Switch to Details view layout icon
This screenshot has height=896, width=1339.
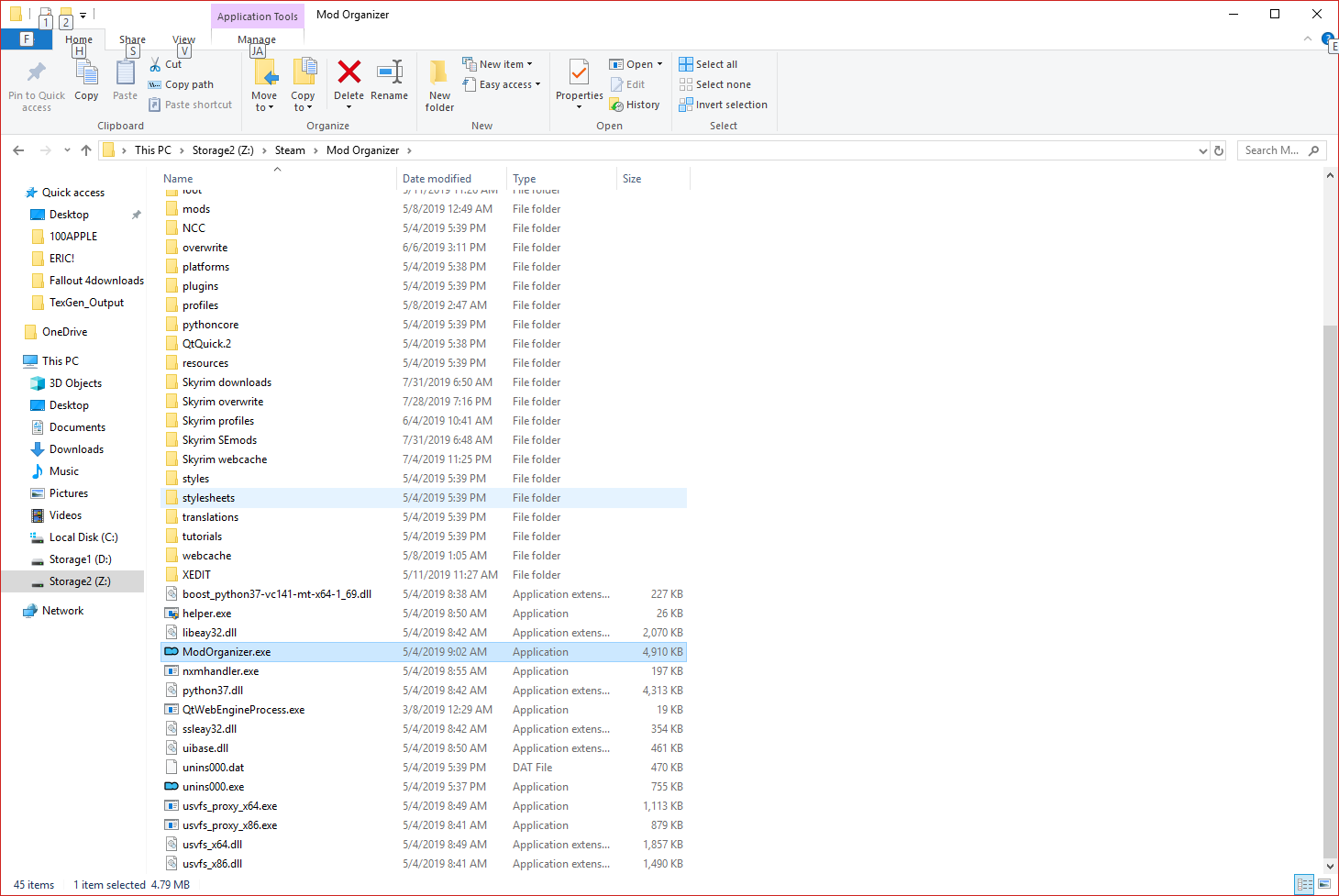point(1304,884)
